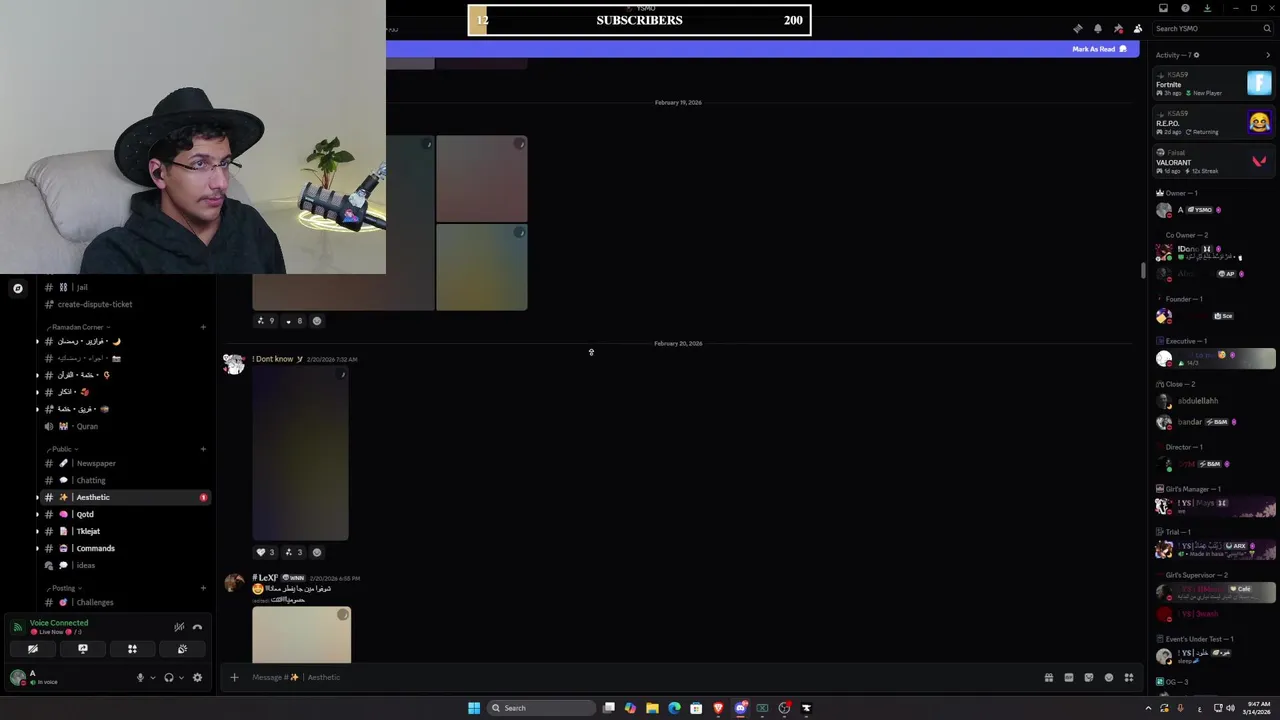Add channel to Public category
Screen dimensions: 1280x720
203,449
